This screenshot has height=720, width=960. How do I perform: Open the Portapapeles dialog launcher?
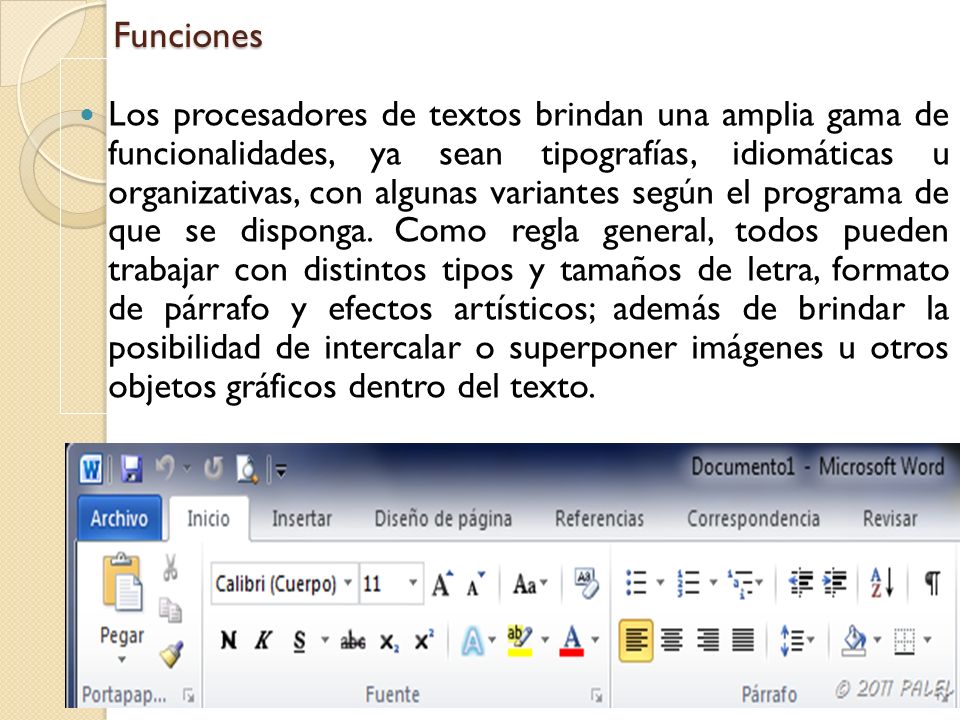(189, 695)
